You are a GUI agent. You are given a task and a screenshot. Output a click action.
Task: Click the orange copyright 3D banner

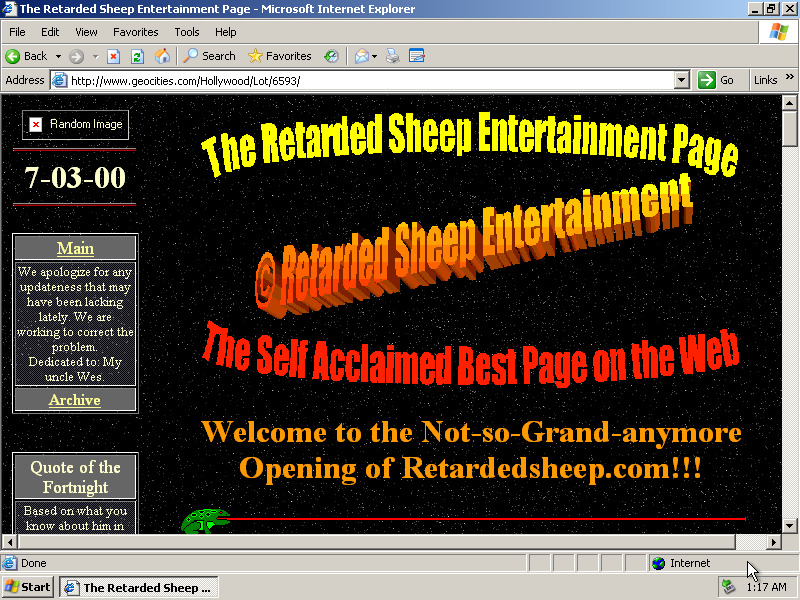[x=473, y=246]
